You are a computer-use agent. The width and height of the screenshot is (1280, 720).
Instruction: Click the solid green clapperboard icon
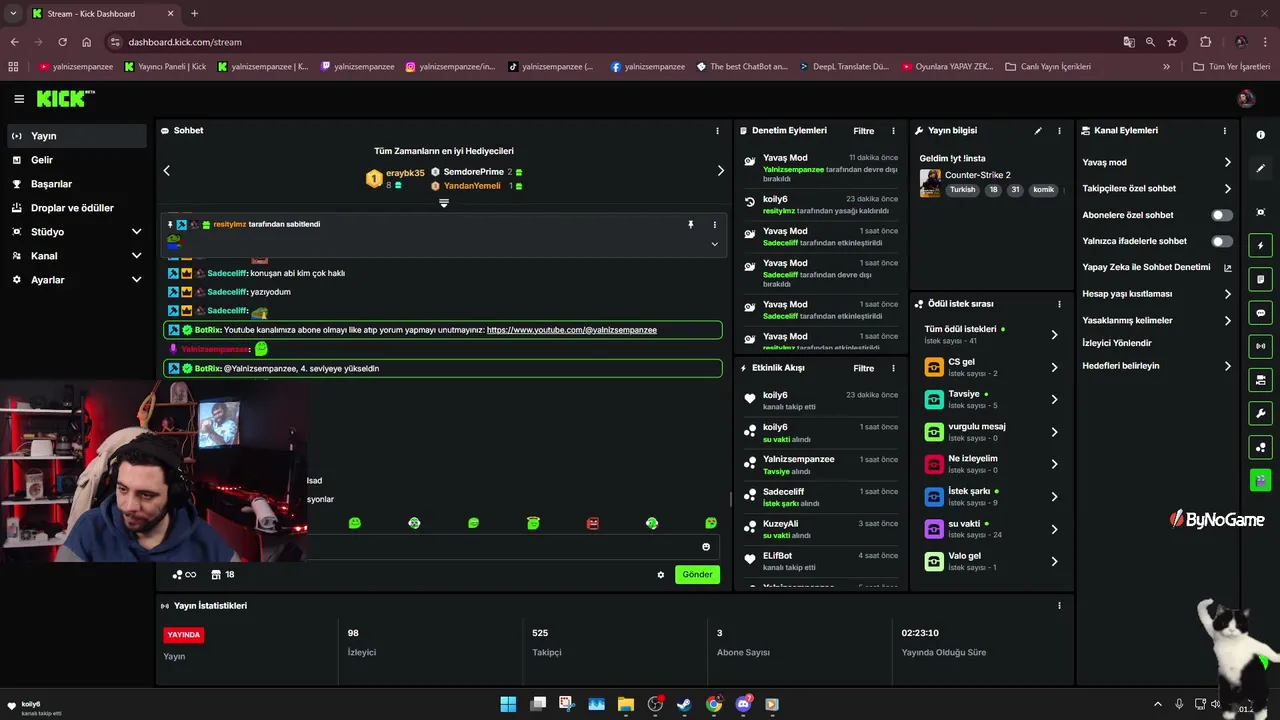(1260, 480)
